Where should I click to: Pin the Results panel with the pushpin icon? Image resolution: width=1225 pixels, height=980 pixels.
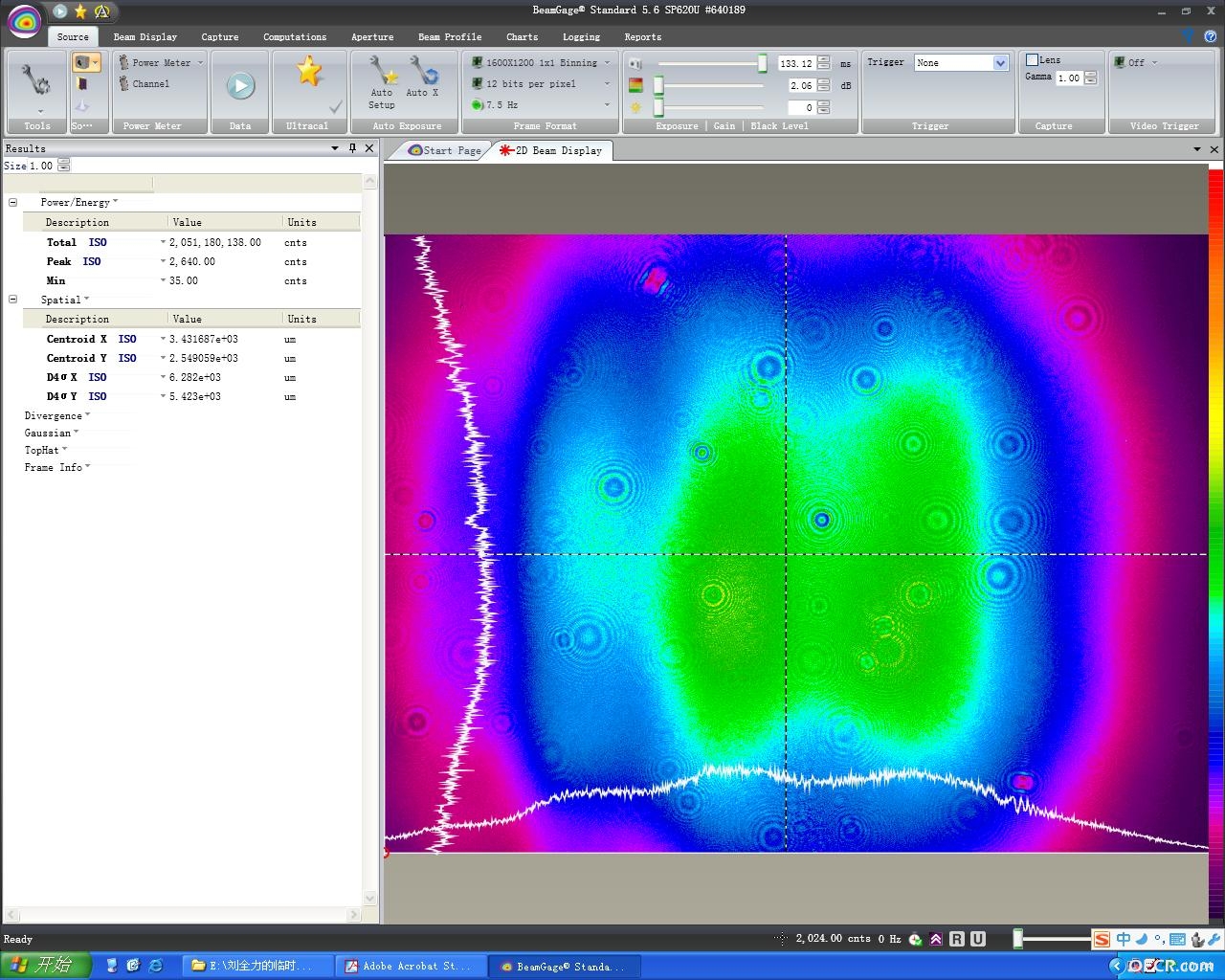tap(352, 148)
